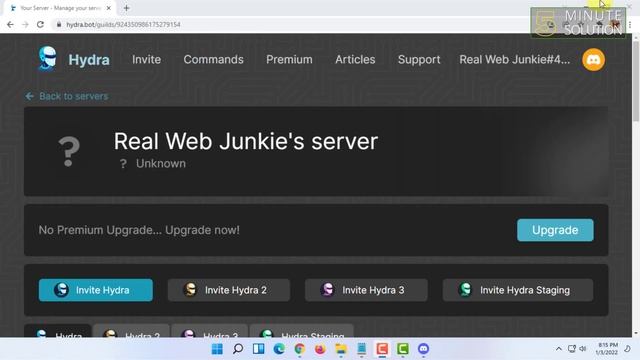The width and height of the screenshot is (640, 360).
Task: Click the No Premium Upgrade text
Action: (x=139, y=230)
